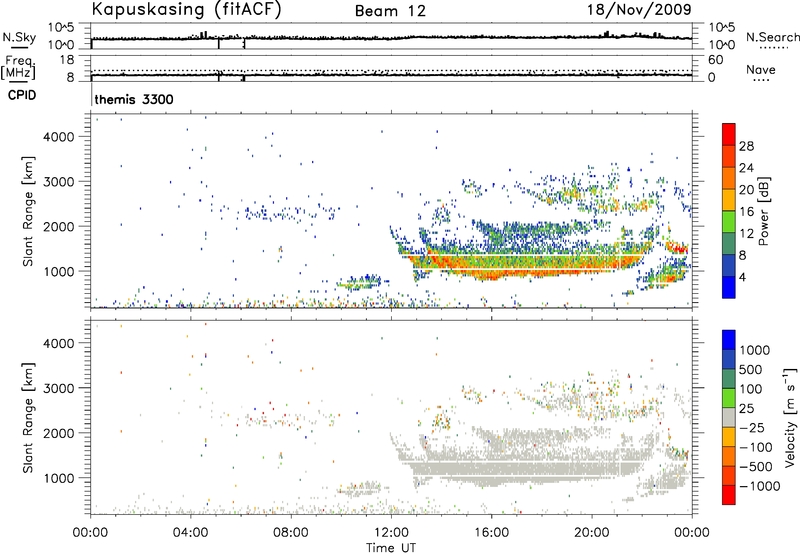Click the Power colorbar segment between 8 and 12

pyautogui.click(x=729, y=243)
